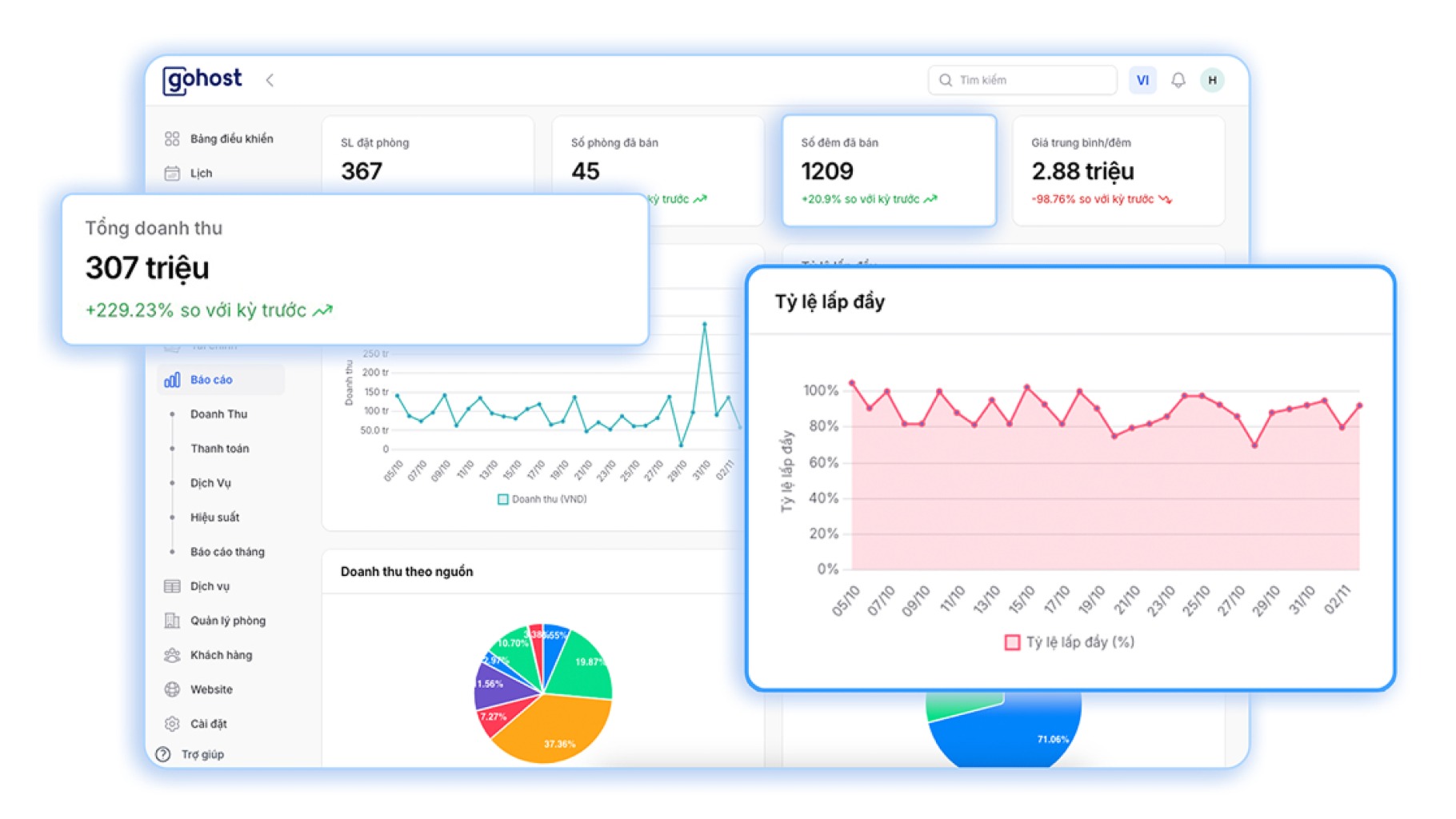Screen dimensions: 1456x819
Task: Click the Trợ giúp question mark icon
Action: [163, 754]
